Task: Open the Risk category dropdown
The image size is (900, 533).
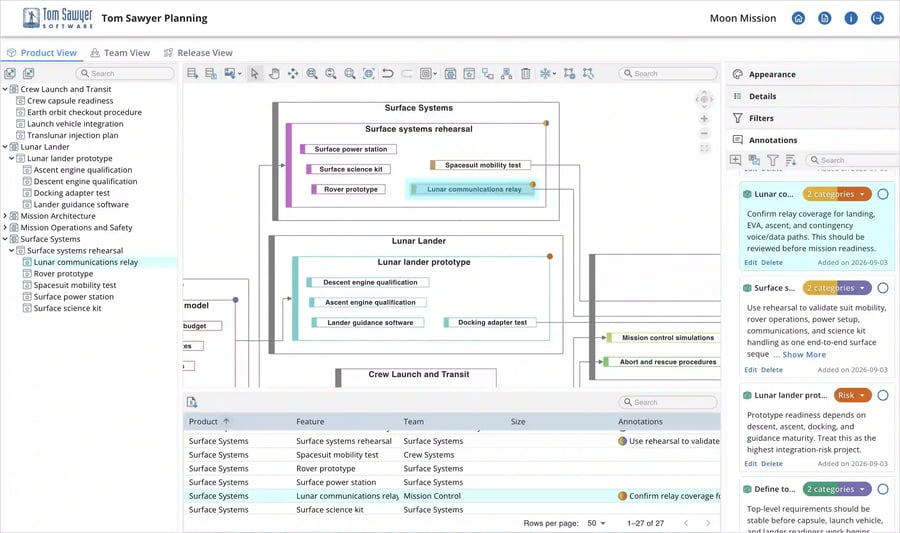Action: [x=852, y=395]
